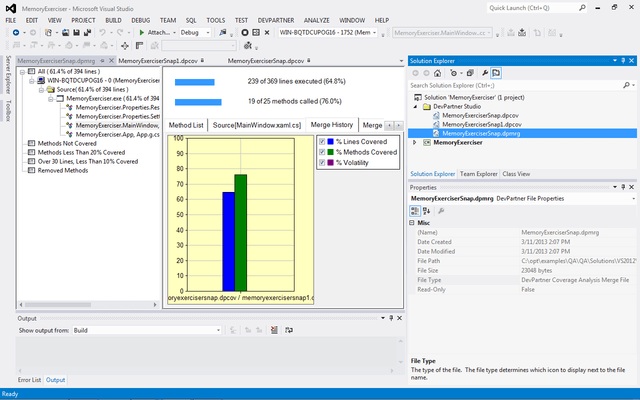The height and width of the screenshot is (400, 640).
Task: Open the DEVPARTNER menu
Action: point(276,20)
